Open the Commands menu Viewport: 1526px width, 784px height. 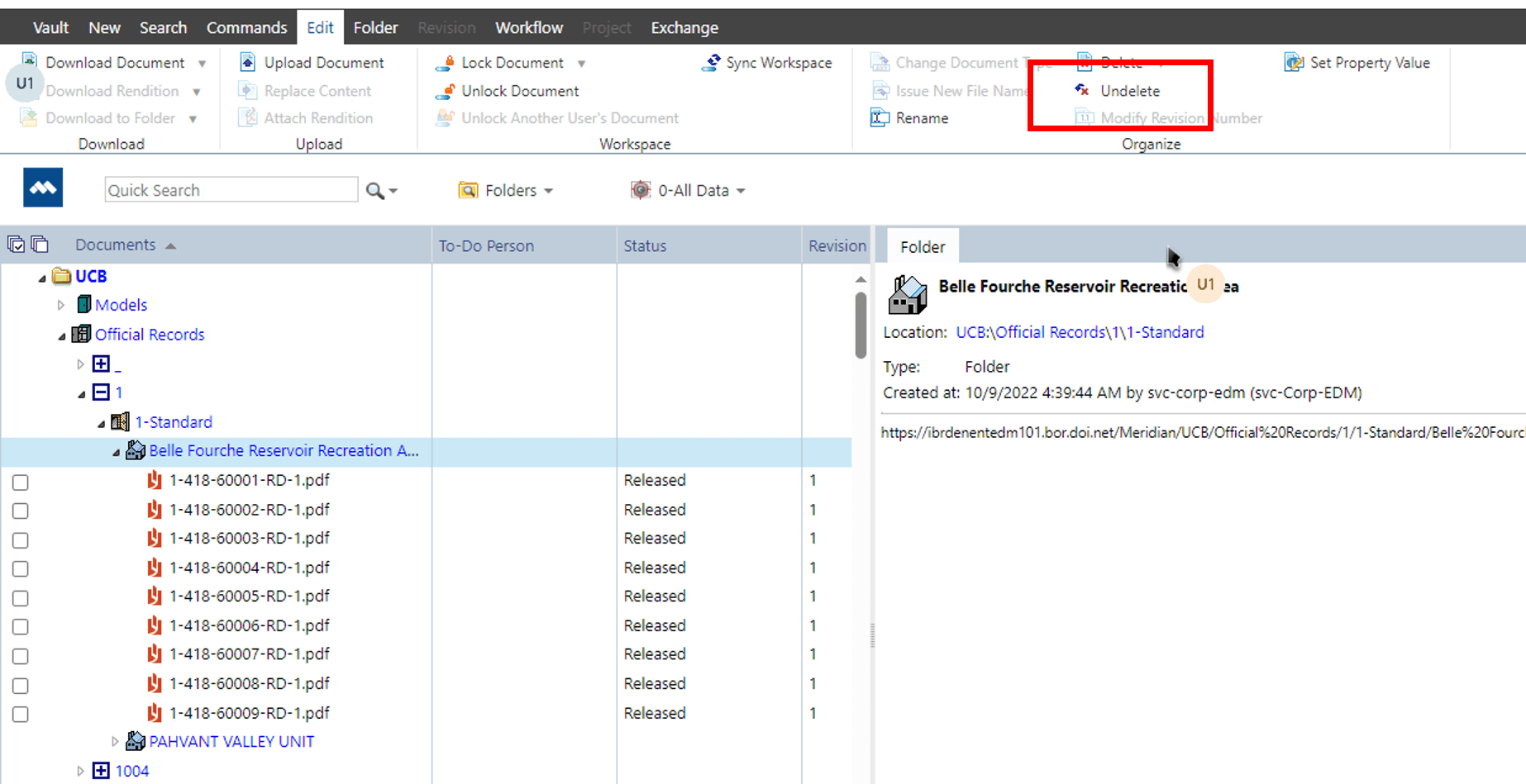(246, 26)
